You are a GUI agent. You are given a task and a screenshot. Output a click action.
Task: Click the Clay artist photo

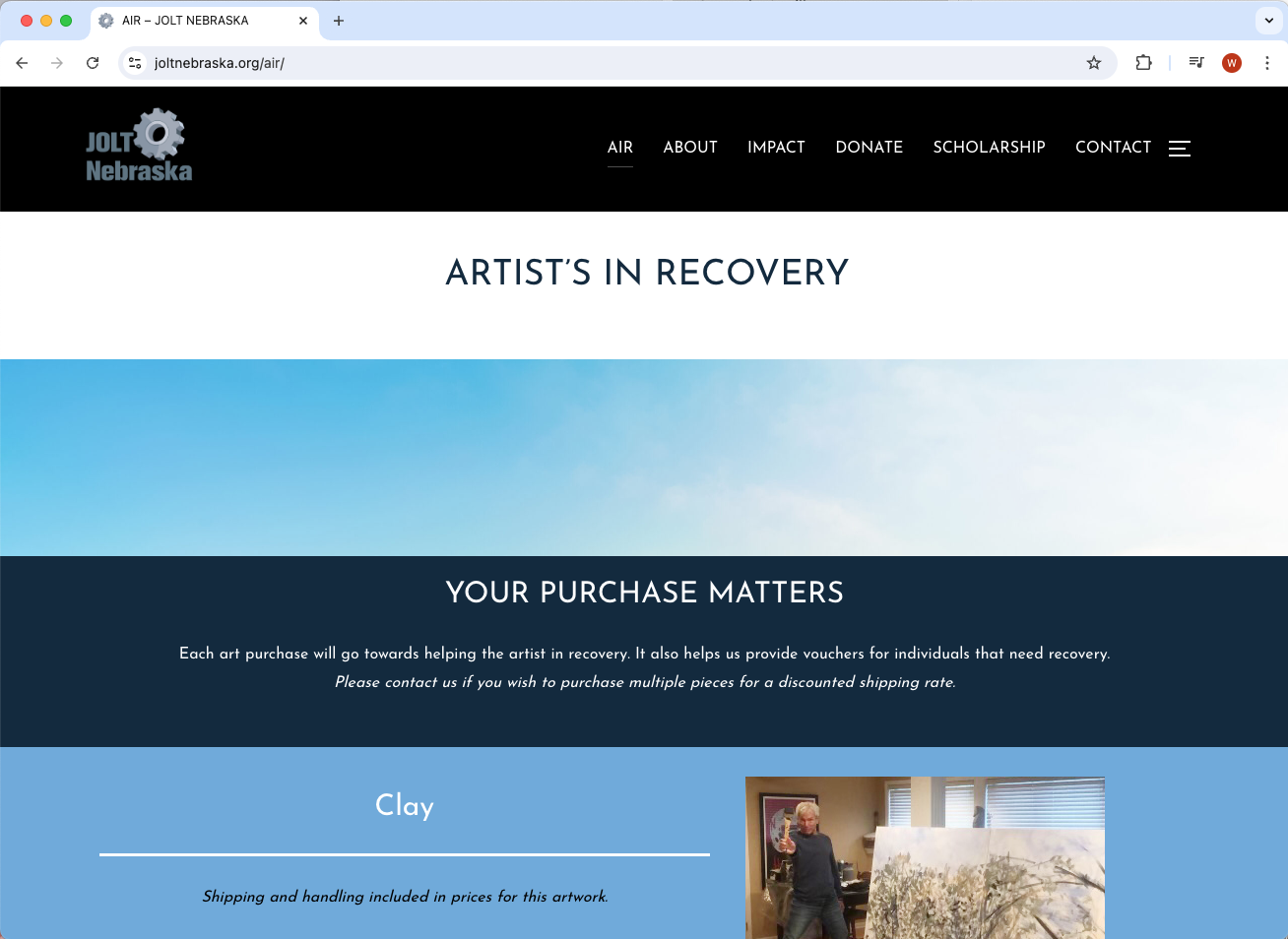(x=925, y=857)
